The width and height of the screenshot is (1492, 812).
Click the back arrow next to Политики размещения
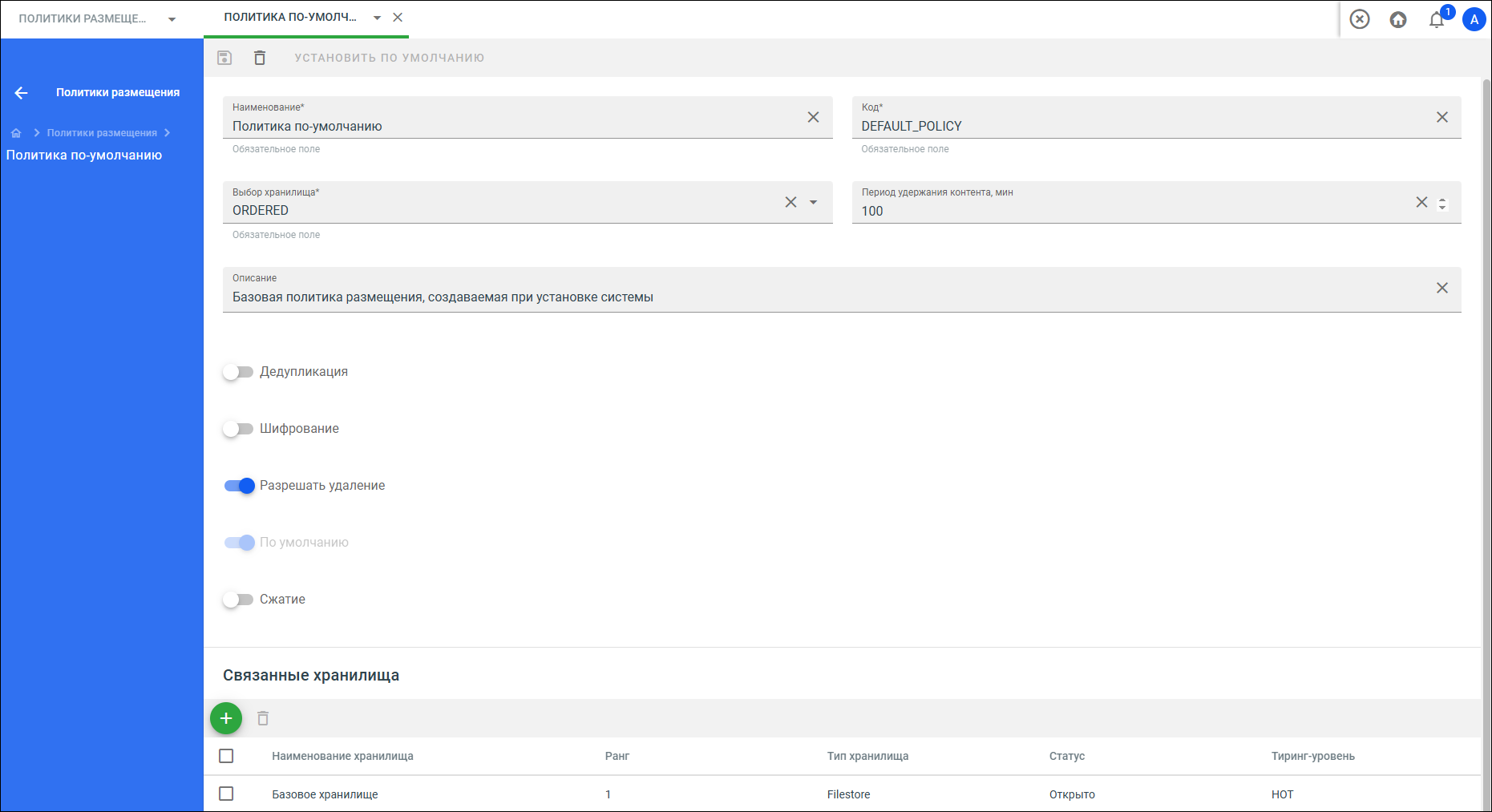pos(22,93)
